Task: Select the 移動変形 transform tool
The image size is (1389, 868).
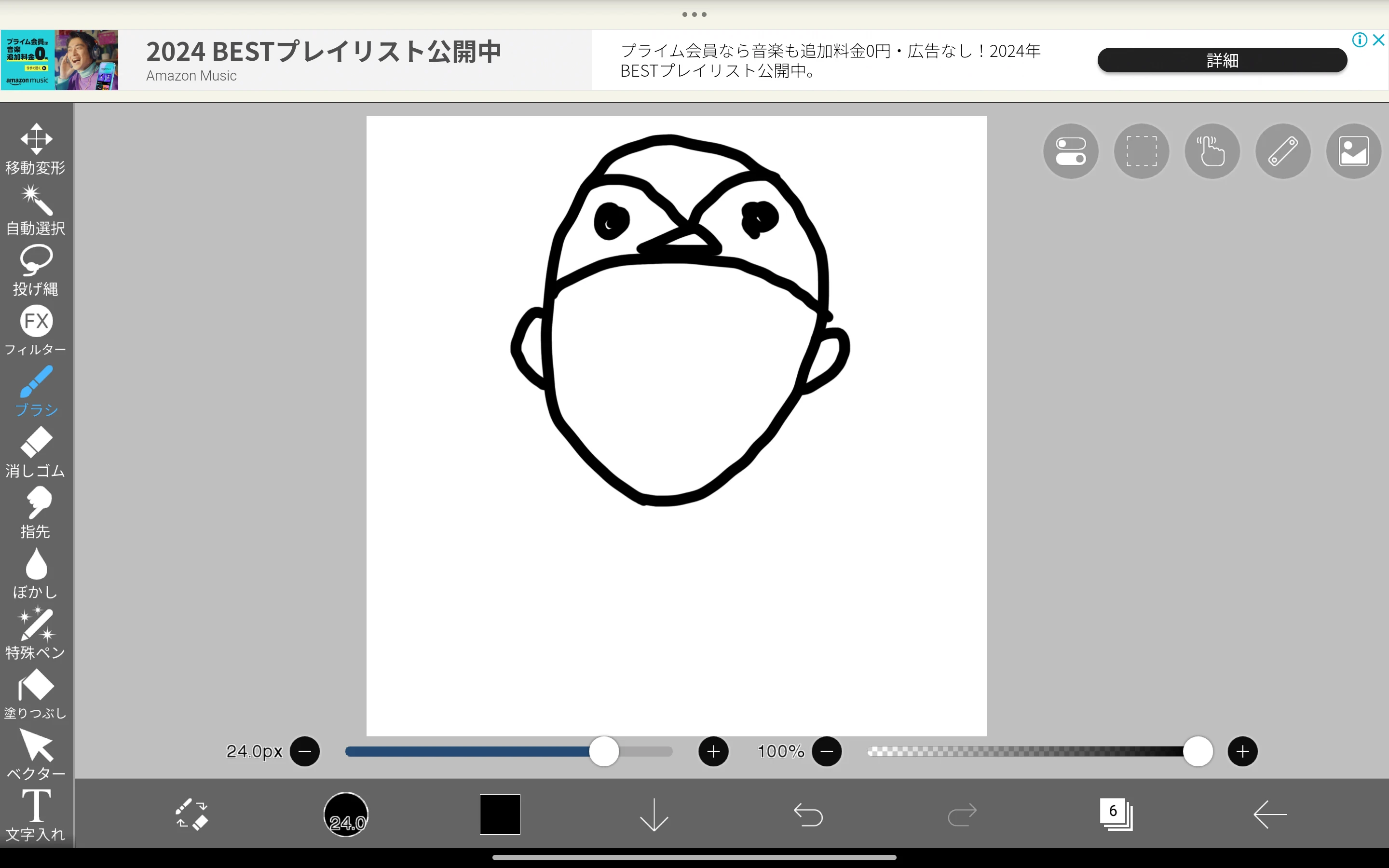Action: [x=36, y=149]
